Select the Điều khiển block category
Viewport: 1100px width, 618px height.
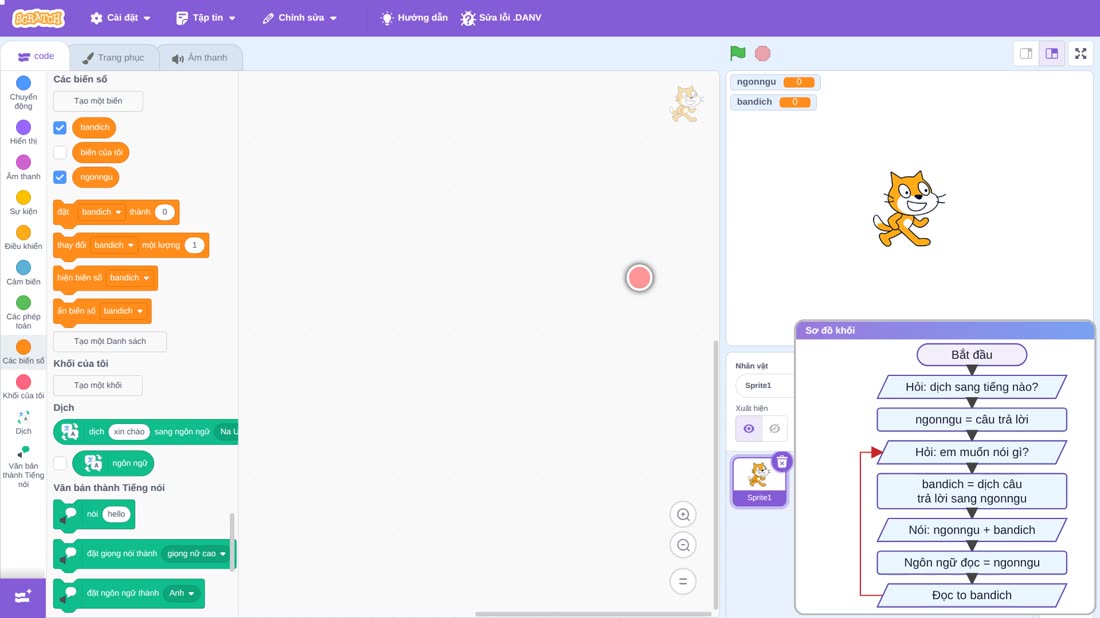(x=23, y=238)
